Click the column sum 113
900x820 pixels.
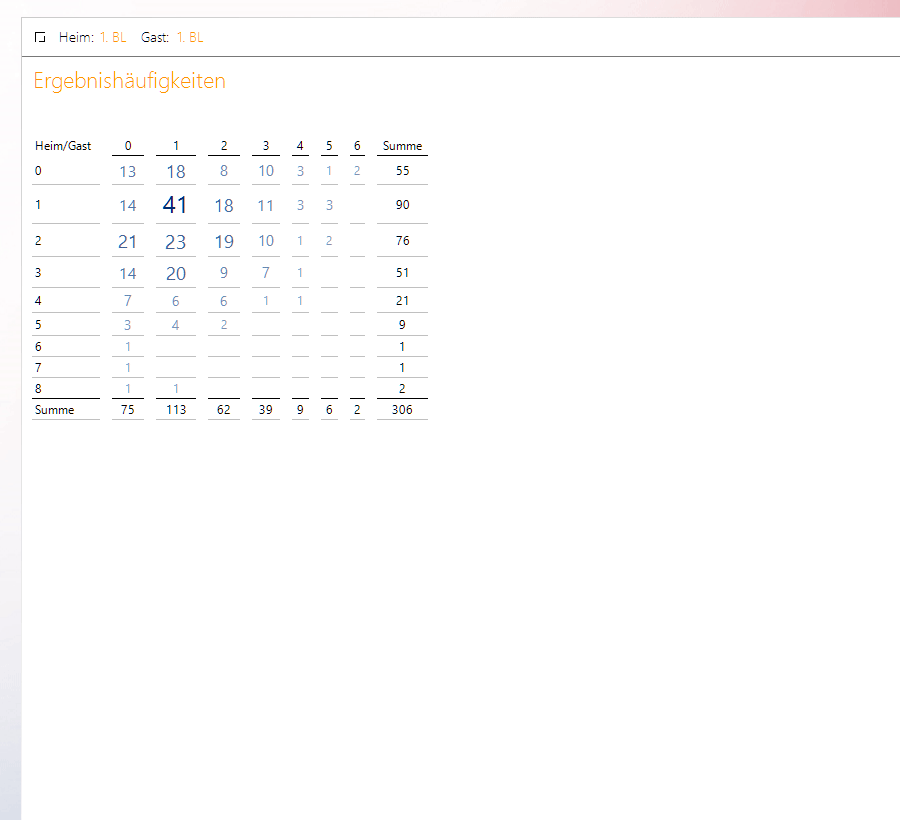(x=175, y=409)
